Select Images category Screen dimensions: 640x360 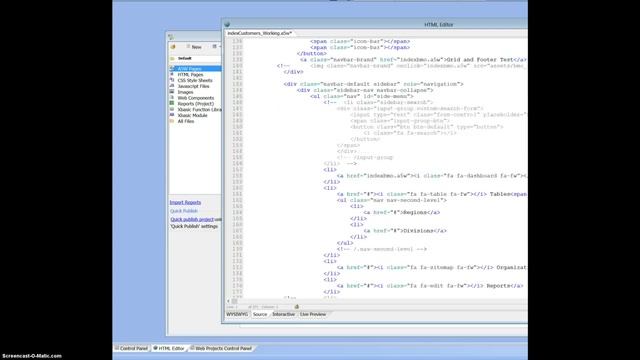(x=185, y=92)
